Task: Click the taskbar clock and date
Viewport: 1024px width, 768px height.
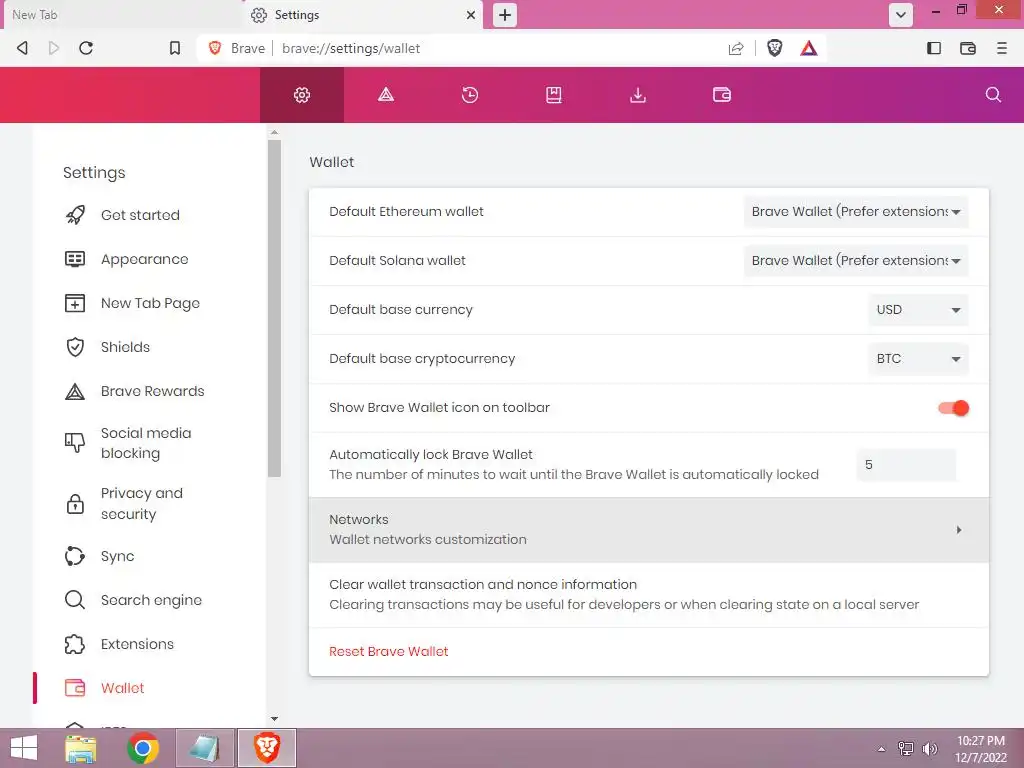Action: [981, 749]
